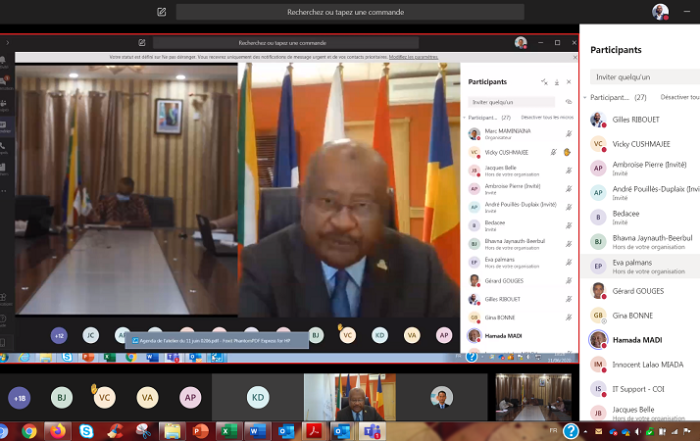Toggle Vicky CUSHMAJEE's microphone mute icon
Viewport: 700px width, 441px height.
pyautogui.click(x=553, y=152)
